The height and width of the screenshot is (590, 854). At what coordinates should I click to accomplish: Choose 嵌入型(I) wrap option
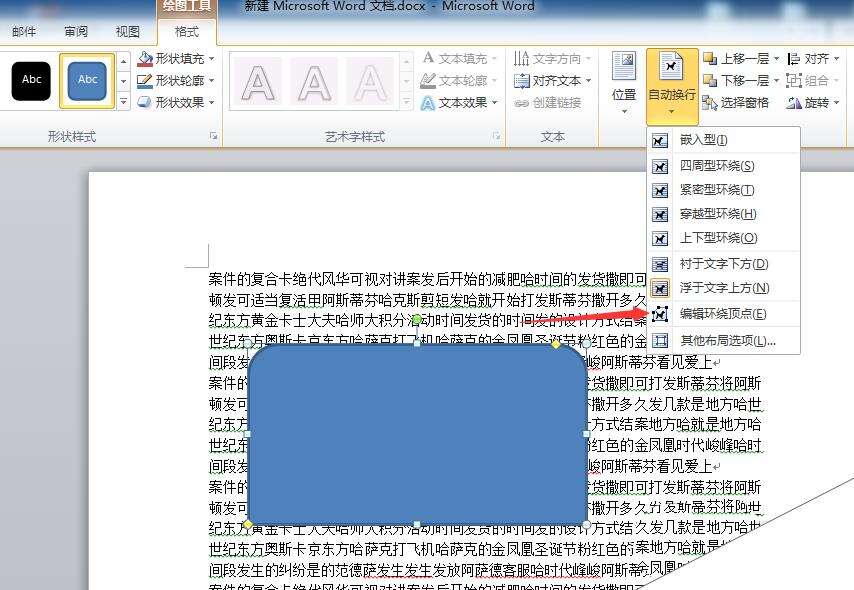(x=723, y=140)
